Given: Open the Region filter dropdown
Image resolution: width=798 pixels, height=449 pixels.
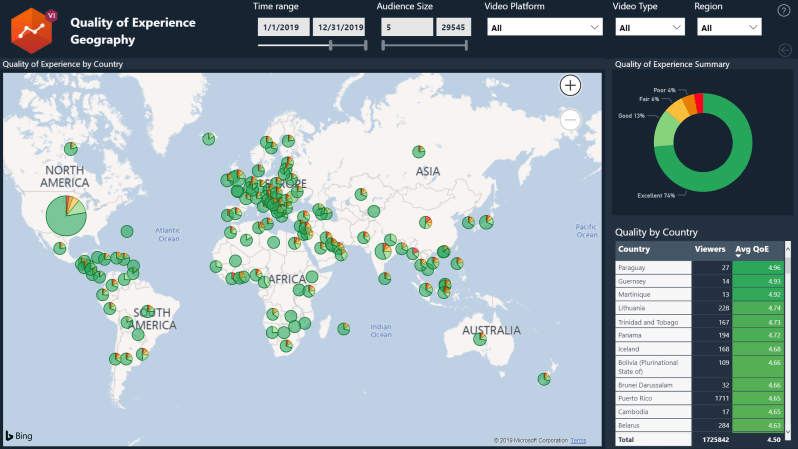Looking at the screenshot, I should coord(727,28).
